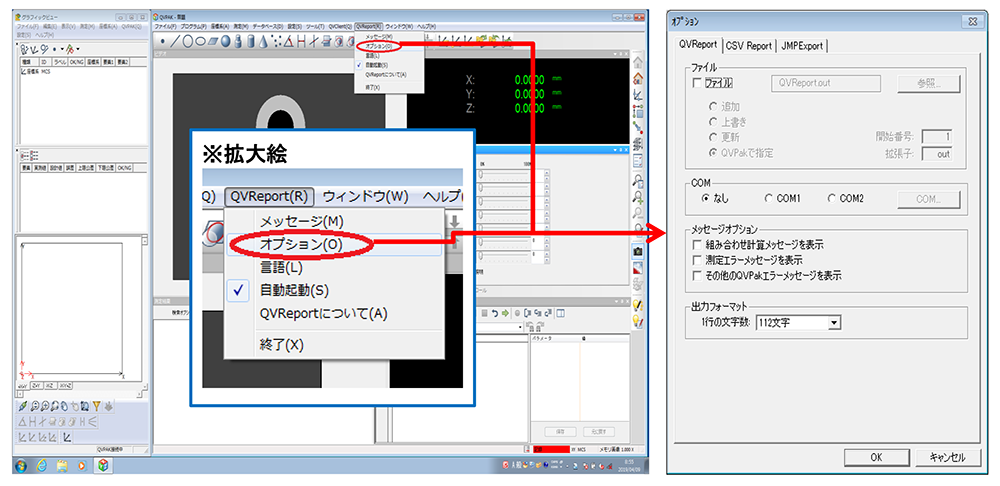This screenshot has height=486, width=1000.
Task: Click the second list-view icon above 実測値 column
Action: (34, 156)
